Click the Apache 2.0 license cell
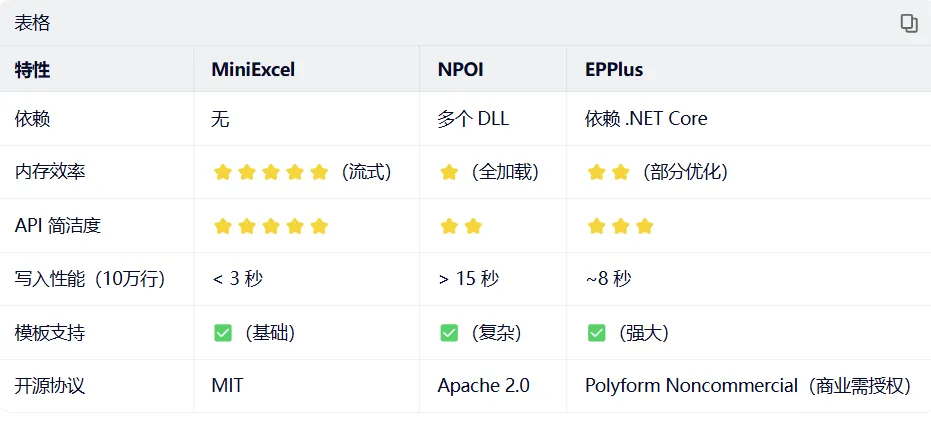931x421 pixels. 484,386
